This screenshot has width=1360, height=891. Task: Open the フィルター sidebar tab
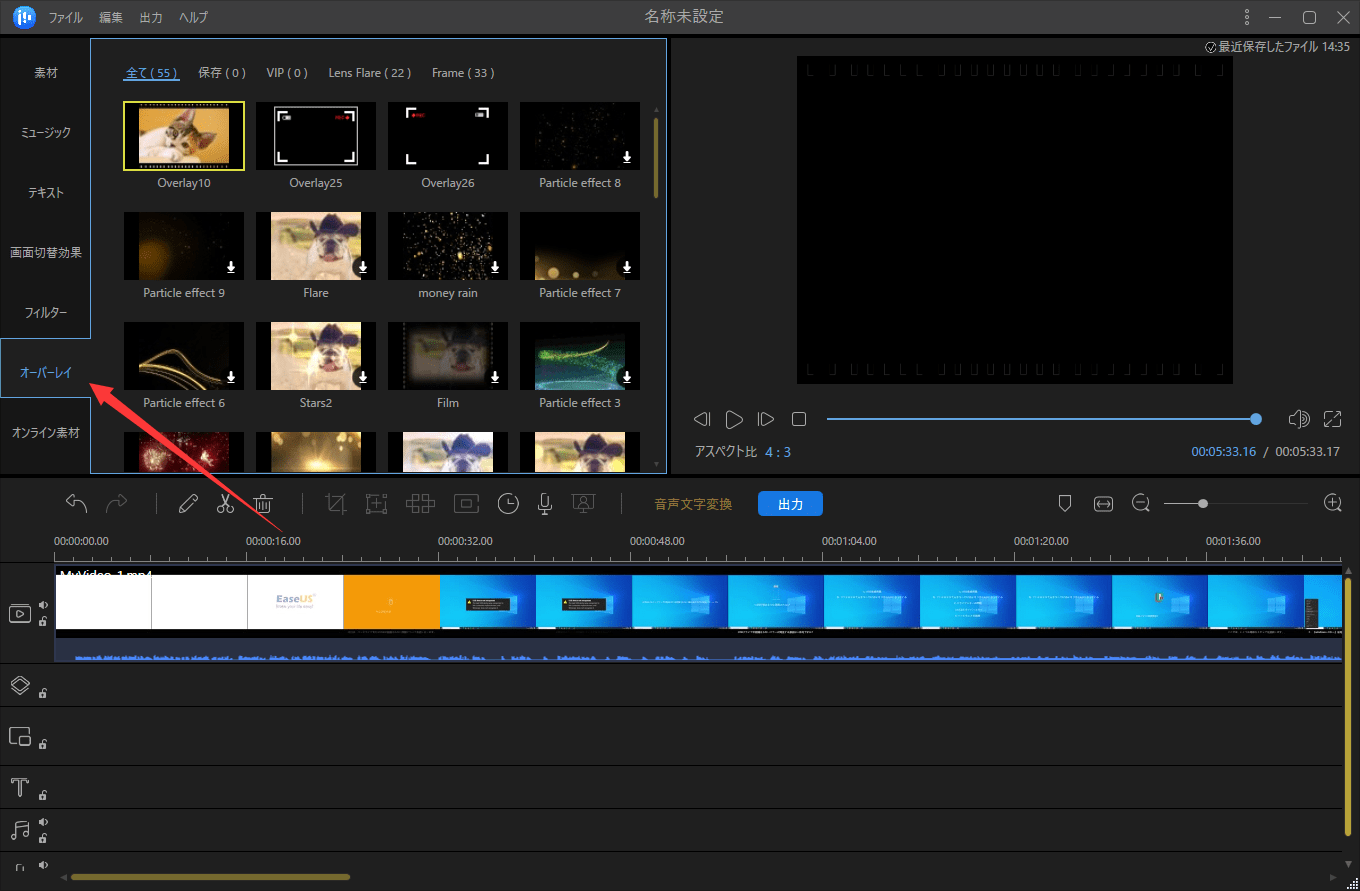point(46,313)
